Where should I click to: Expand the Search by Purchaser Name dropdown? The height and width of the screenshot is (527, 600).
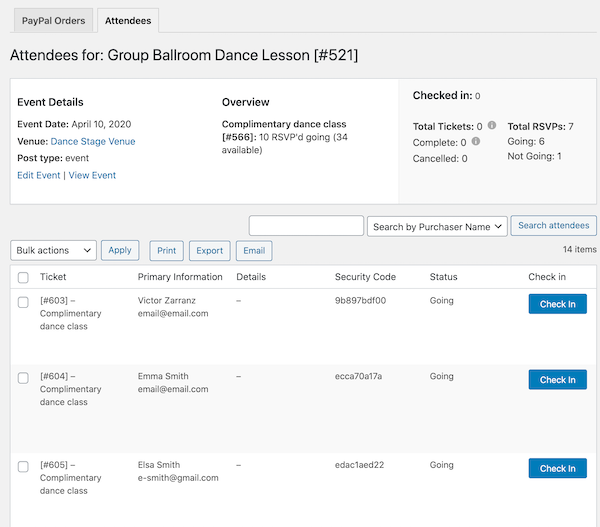pos(438,226)
